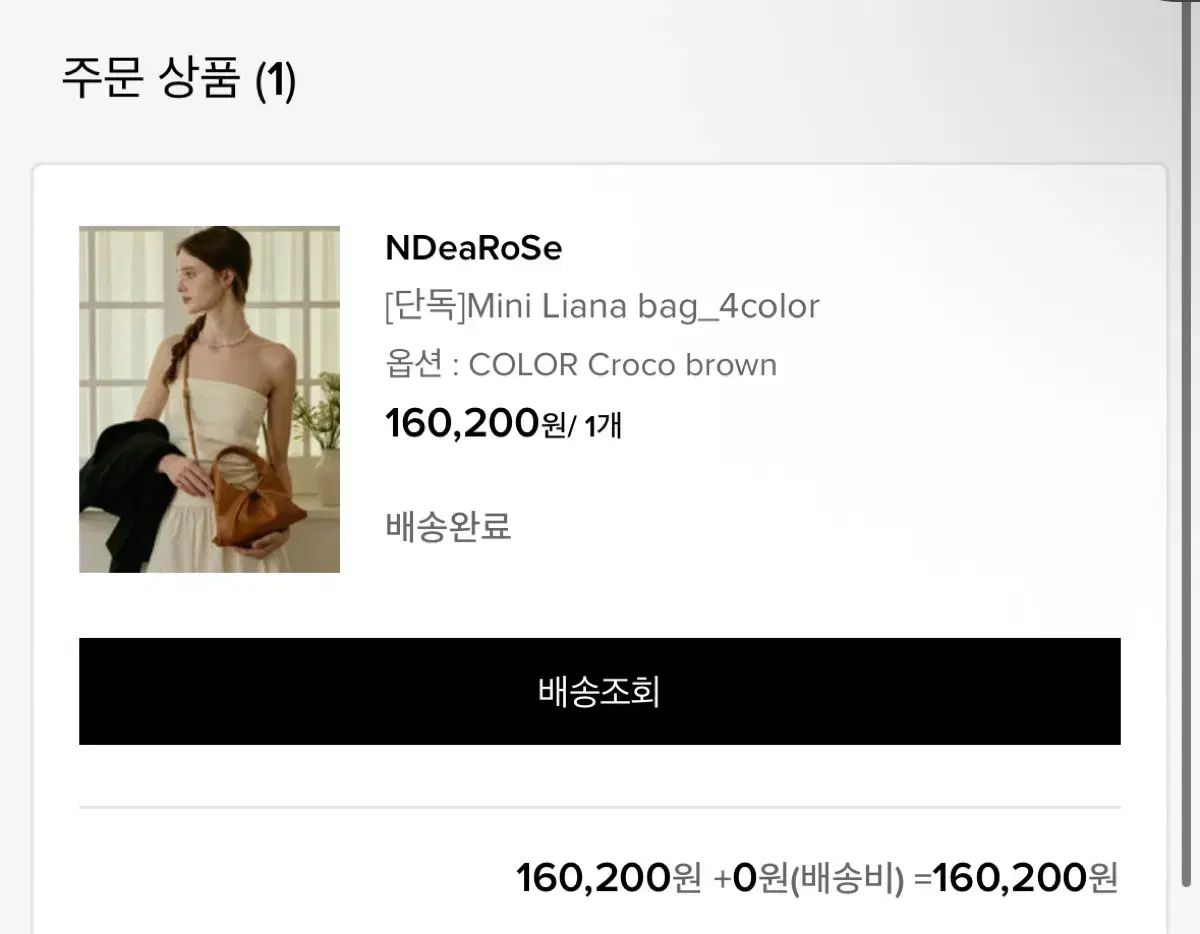The height and width of the screenshot is (934, 1200).
Task: Click the +0원(배송비) shipping fee text
Action: click(810, 879)
